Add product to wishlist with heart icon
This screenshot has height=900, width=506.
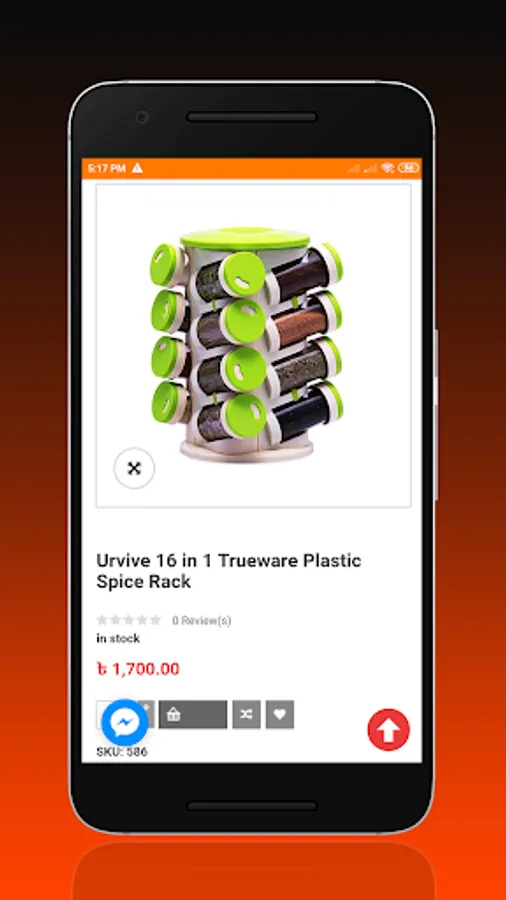click(x=280, y=714)
